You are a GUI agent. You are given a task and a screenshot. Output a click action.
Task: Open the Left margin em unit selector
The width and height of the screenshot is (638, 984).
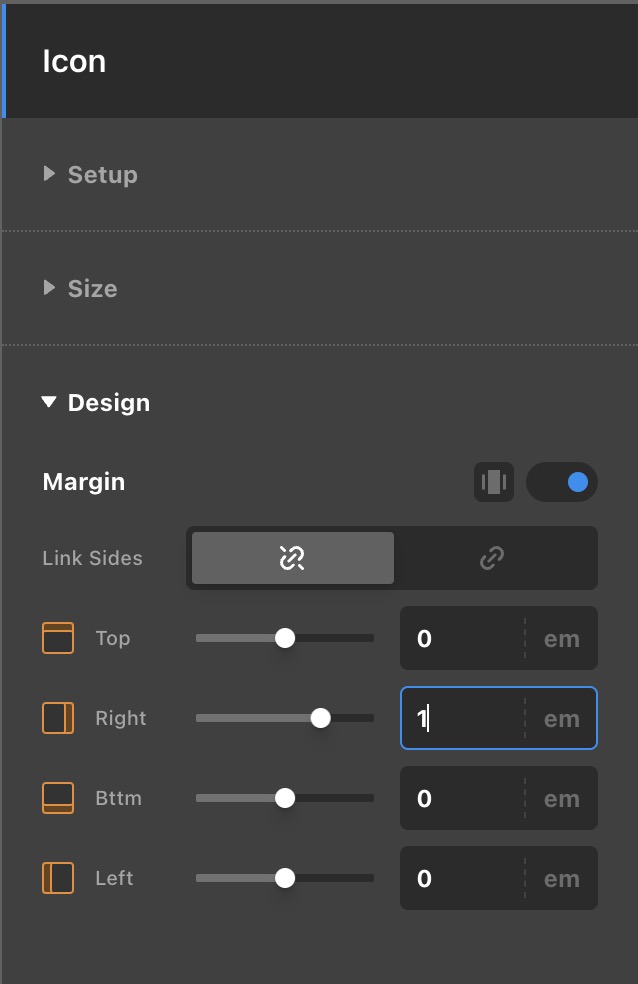[x=561, y=878]
